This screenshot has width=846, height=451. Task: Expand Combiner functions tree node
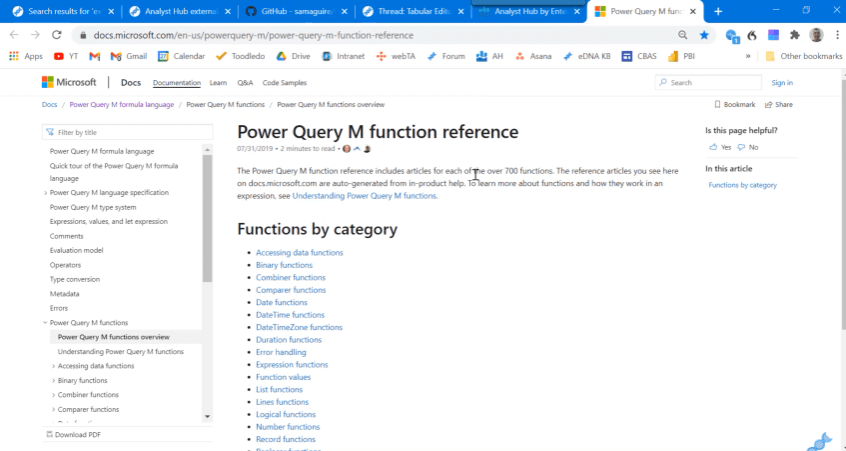pyautogui.click(x=53, y=395)
